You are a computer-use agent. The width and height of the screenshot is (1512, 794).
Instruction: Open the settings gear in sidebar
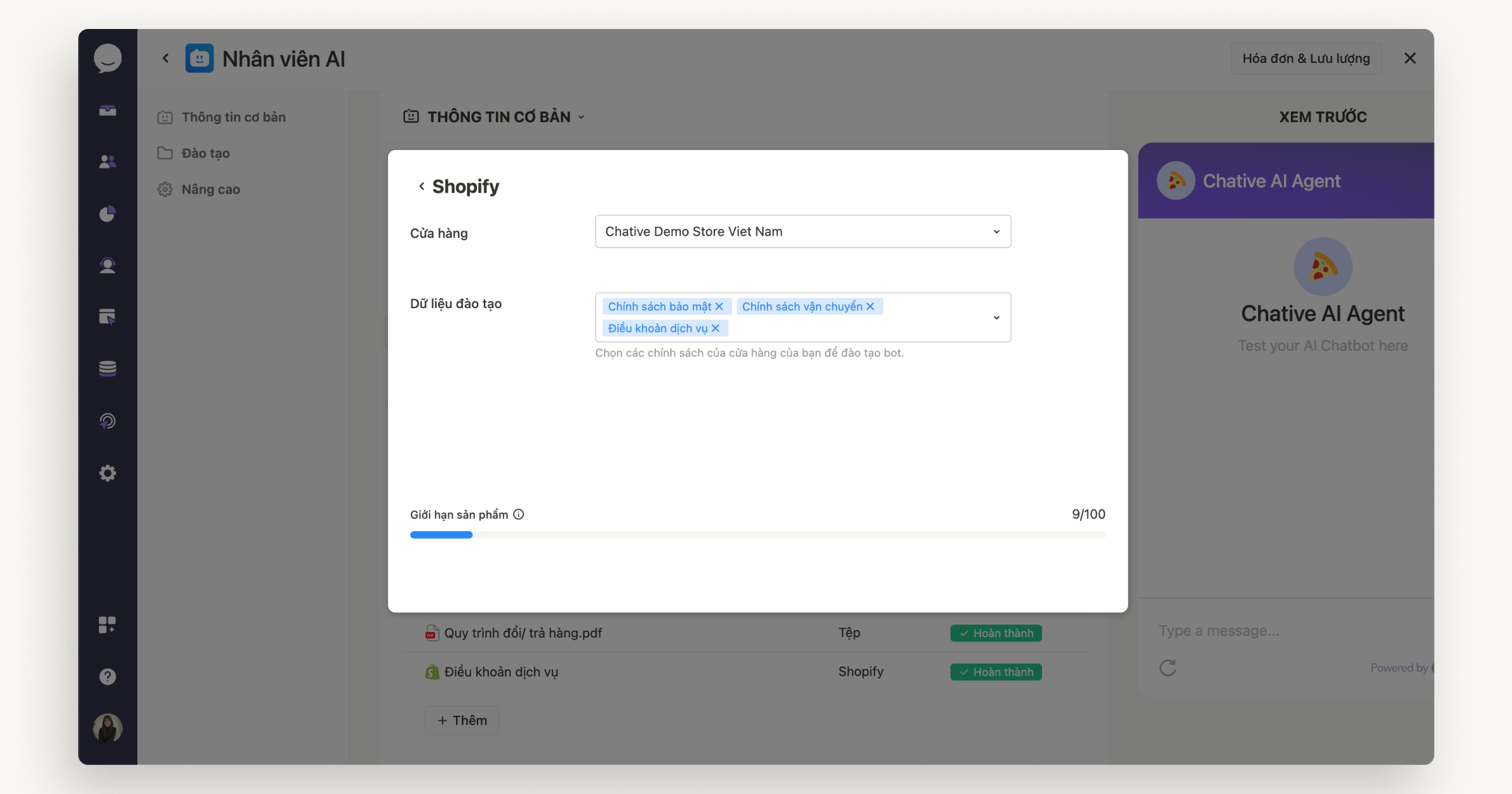pos(108,473)
